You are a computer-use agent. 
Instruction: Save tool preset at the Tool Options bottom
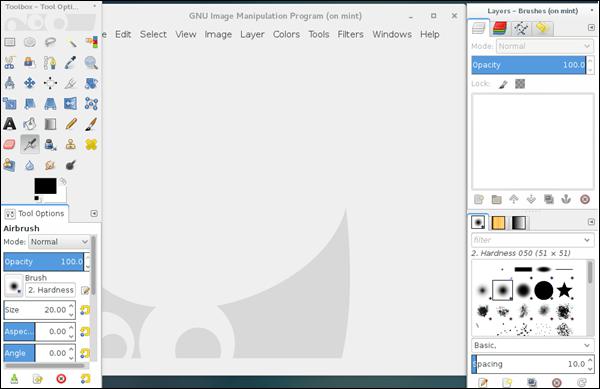(14, 379)
